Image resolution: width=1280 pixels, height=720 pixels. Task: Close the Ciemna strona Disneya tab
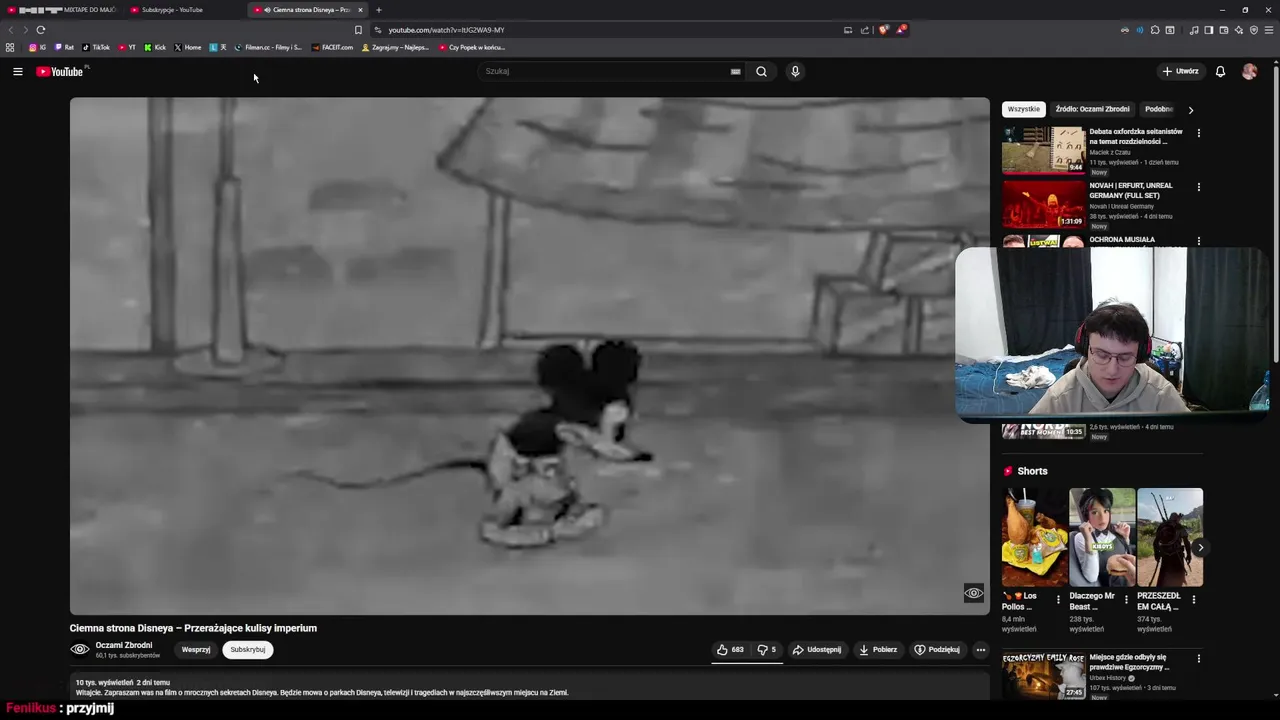point(360,10)
